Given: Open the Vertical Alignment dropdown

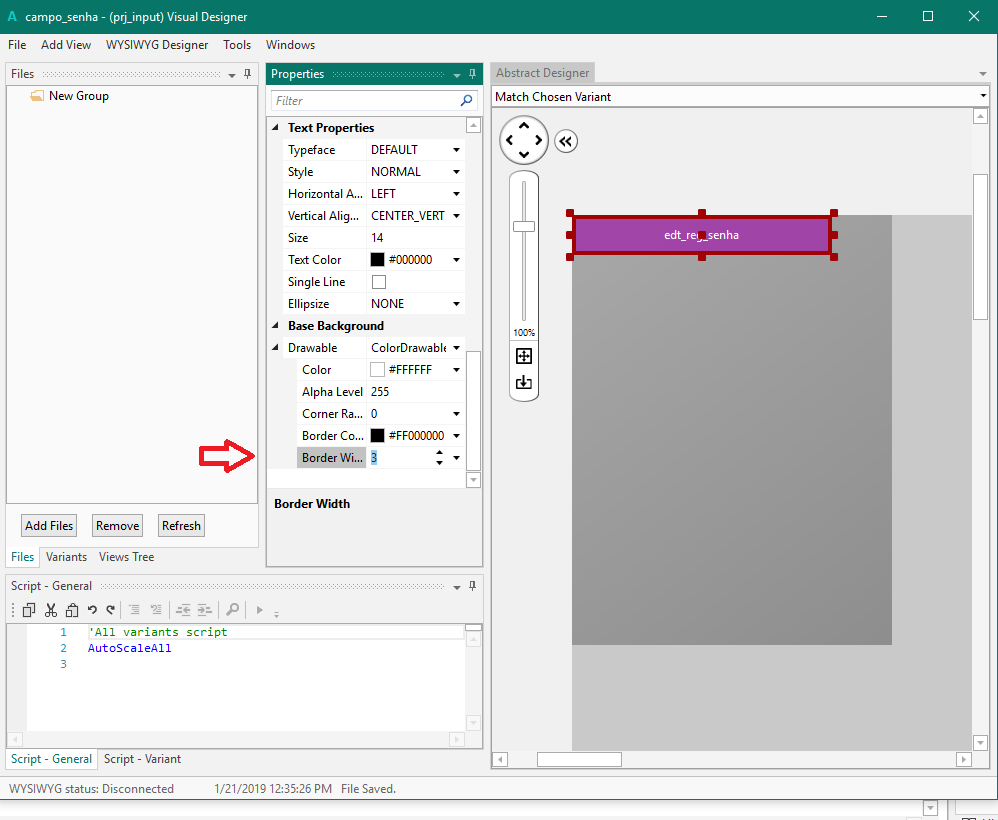Looking at the screenshot, I should pos(456,216).
